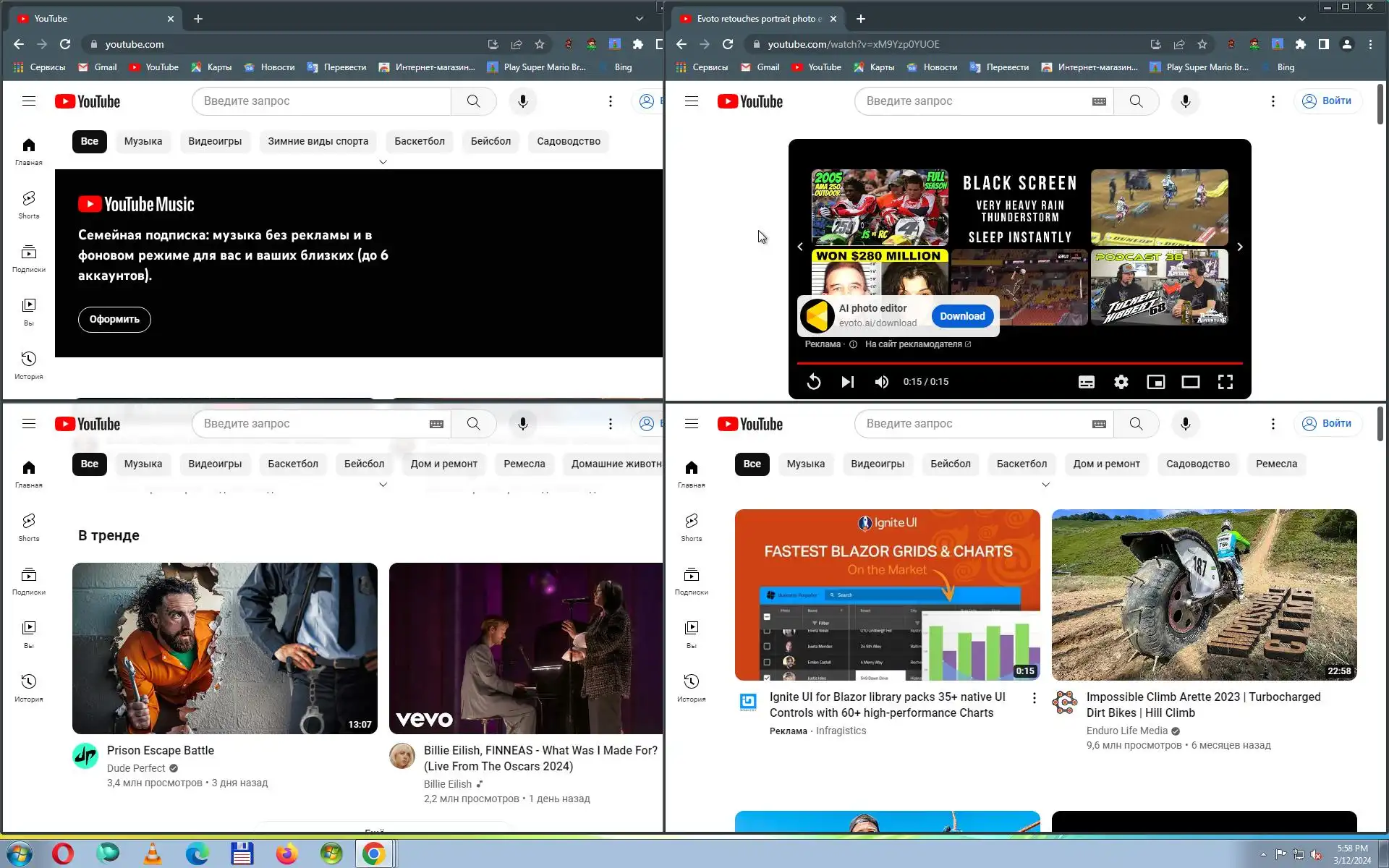Open История in top-left window sidebar

coord(29,365)
